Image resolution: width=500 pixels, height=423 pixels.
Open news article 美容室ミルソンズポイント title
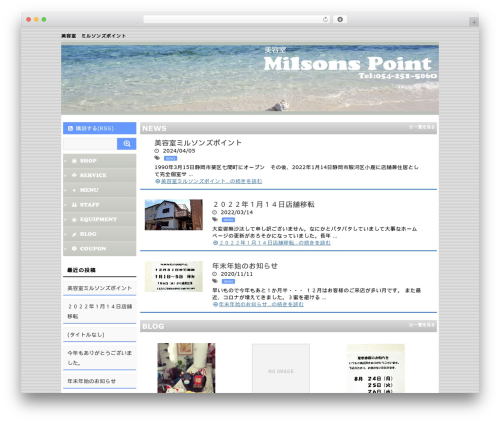[198, 143]
